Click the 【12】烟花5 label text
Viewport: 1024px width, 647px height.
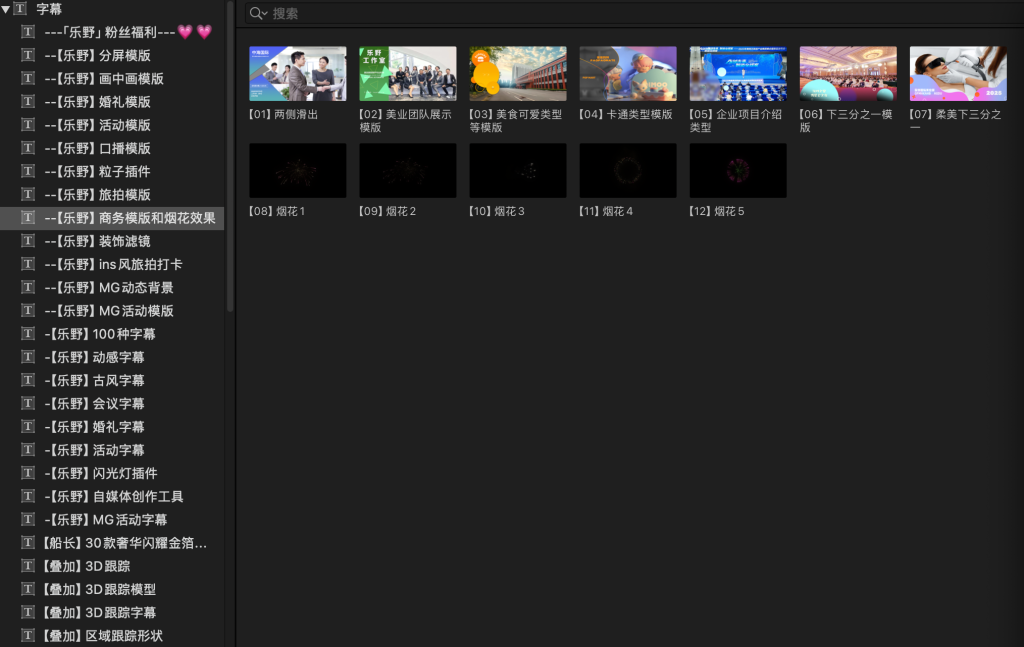pyautogui.click(x=717, y=212)
